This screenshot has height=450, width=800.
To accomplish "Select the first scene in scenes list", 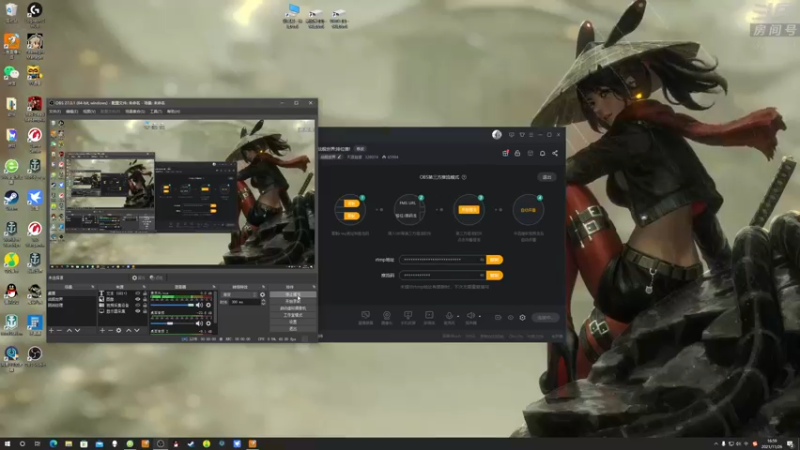I will click(x=71, y=293).
